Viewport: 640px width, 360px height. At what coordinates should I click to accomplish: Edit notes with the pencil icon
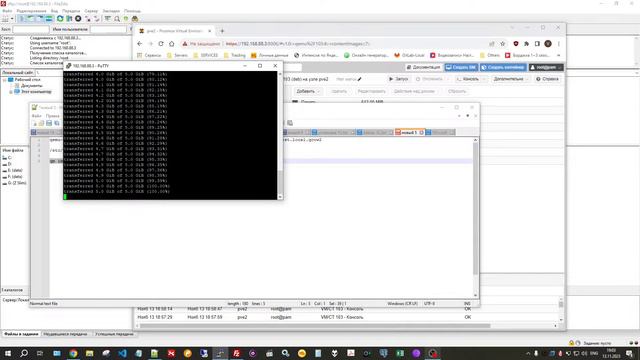(360, 79)
